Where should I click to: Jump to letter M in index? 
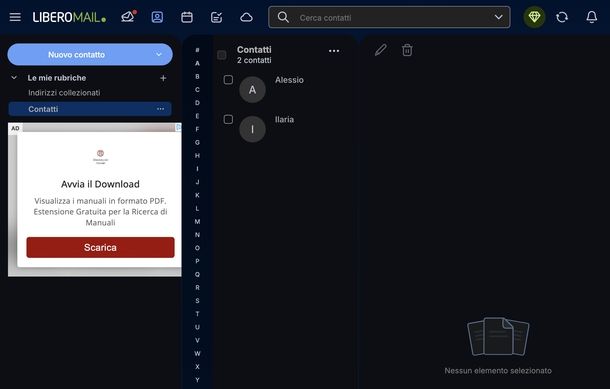[197, 222]
